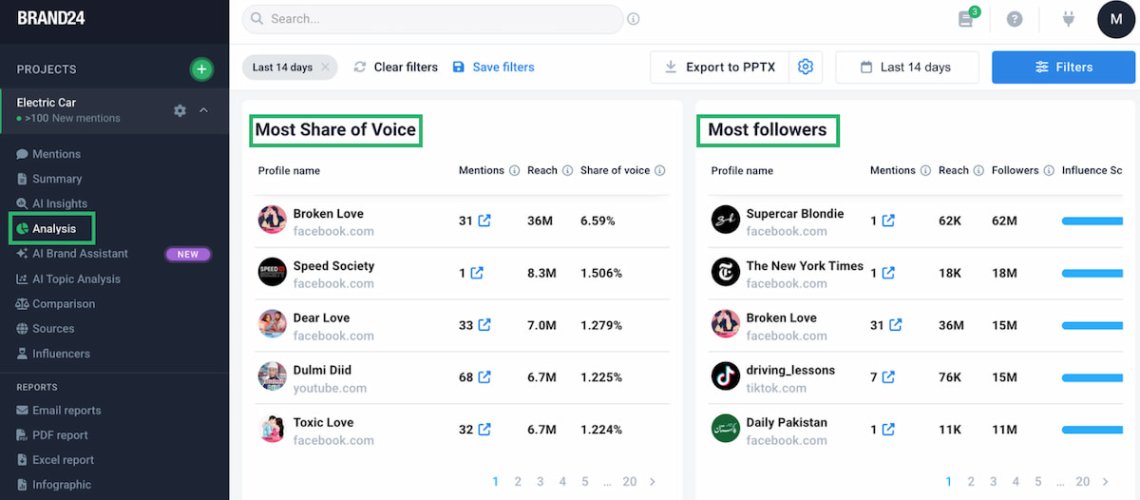The image size is (1140, 500).
Task: Open the notifications icon with badge 3
Action: coord(966,19)
